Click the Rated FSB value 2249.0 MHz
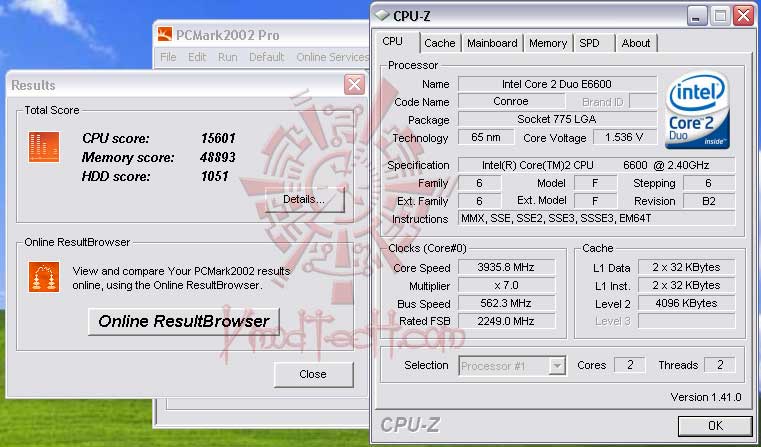Screen dimensions: 761x447 pyautogui.click(x=506, y=321)
